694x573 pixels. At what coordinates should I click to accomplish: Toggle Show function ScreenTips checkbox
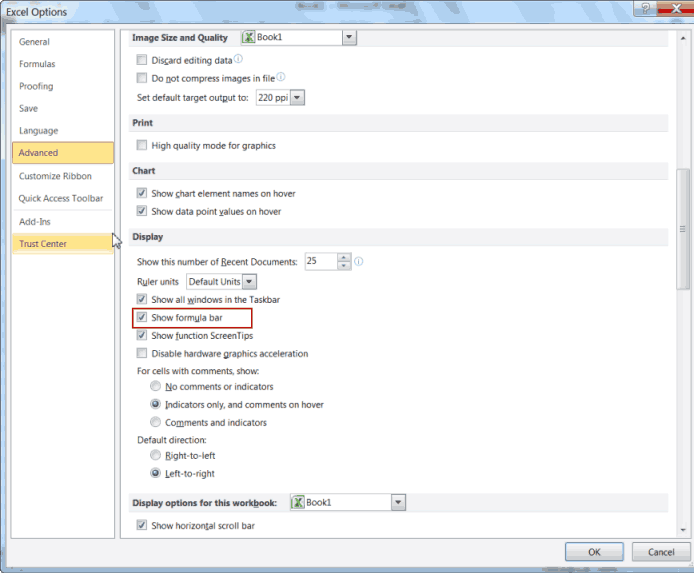(142, 335)
